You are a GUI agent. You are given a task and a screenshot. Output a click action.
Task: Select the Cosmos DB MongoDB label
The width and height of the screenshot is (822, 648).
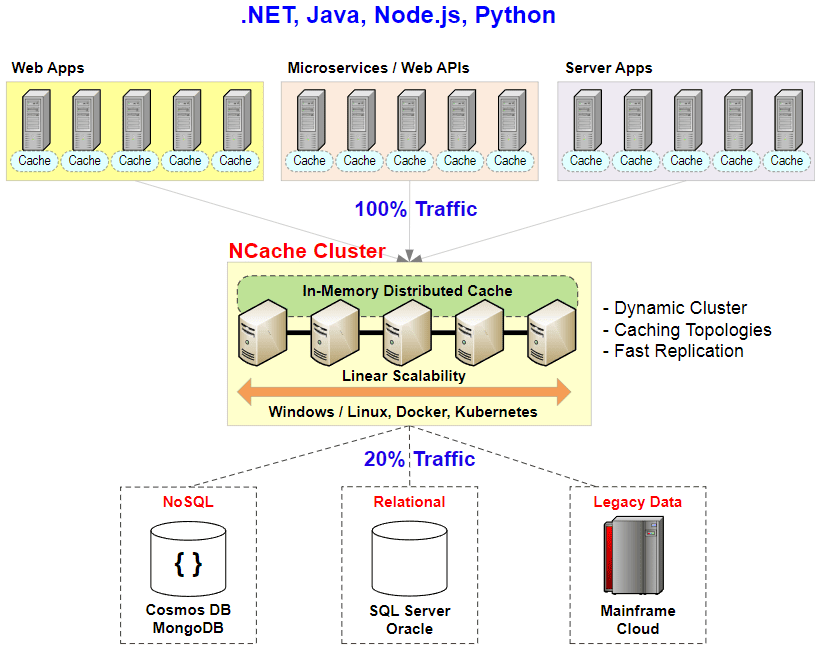point(188,619)
